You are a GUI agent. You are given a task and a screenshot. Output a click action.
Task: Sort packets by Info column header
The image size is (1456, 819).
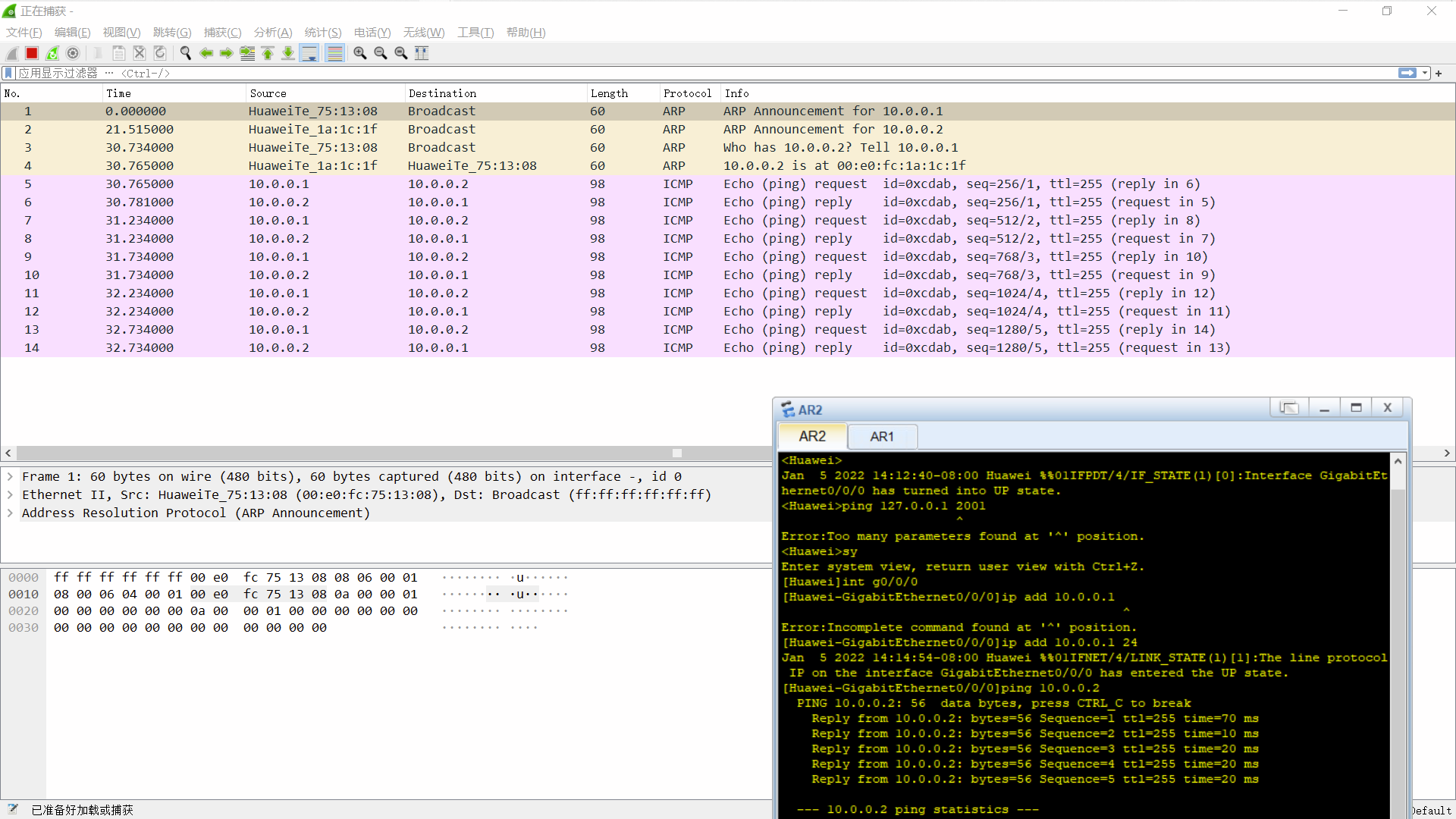click(1087, 93)
